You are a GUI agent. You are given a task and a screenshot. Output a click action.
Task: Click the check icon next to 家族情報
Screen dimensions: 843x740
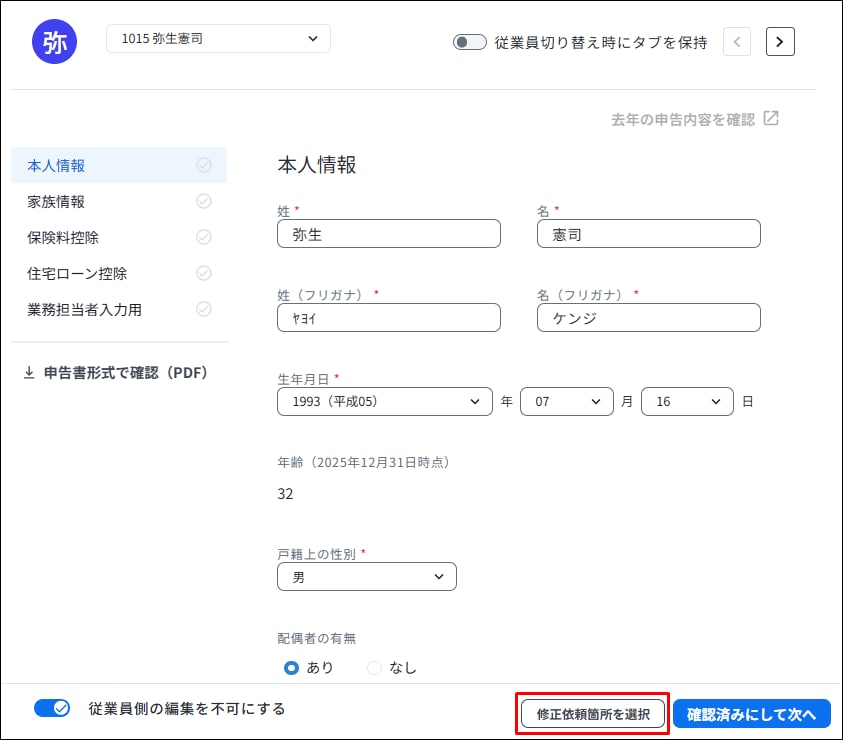click(204, 201)
